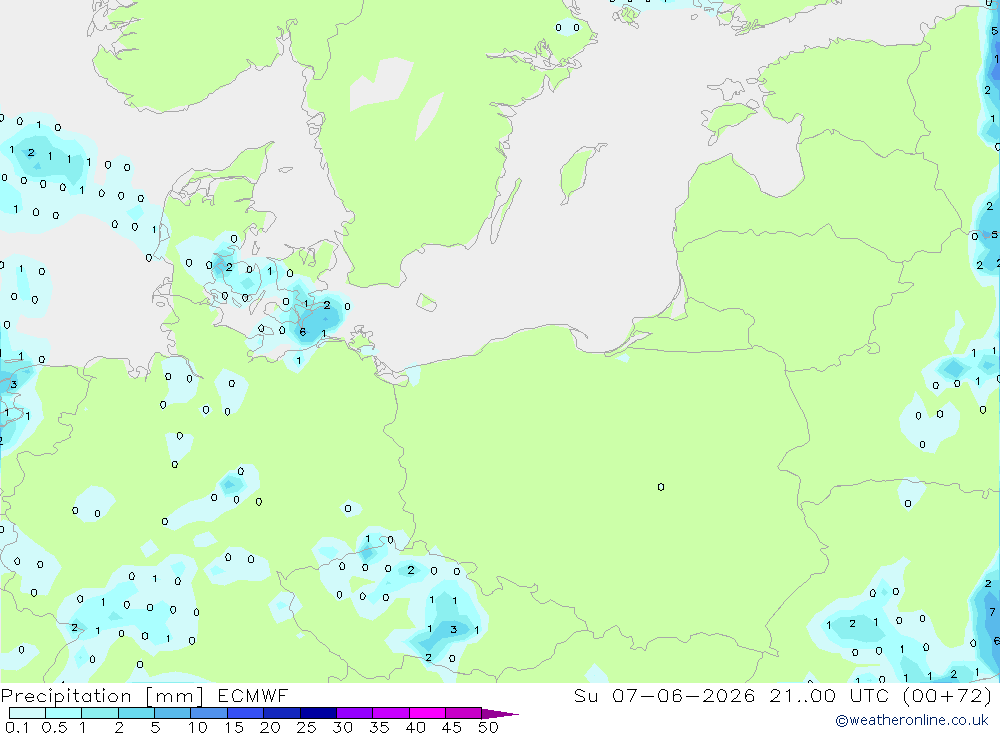Click the legend arrow tip above 50
Viewport: 1000px width, 733px height.
(501, 714)
